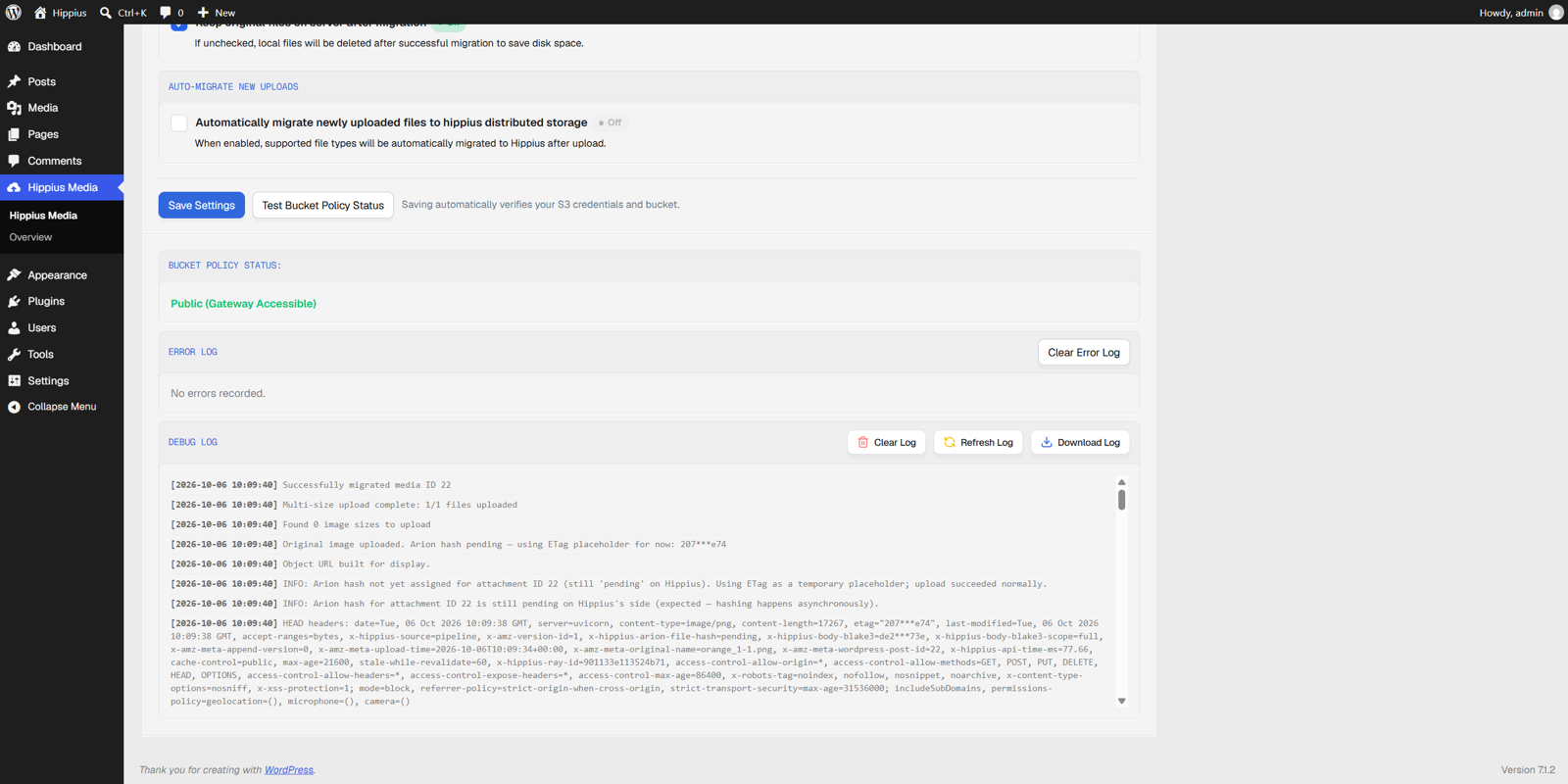The height and width of the screenshot is (784, 1568).
Task: Open Dashboard via its gauge icon
Action: 15,47
